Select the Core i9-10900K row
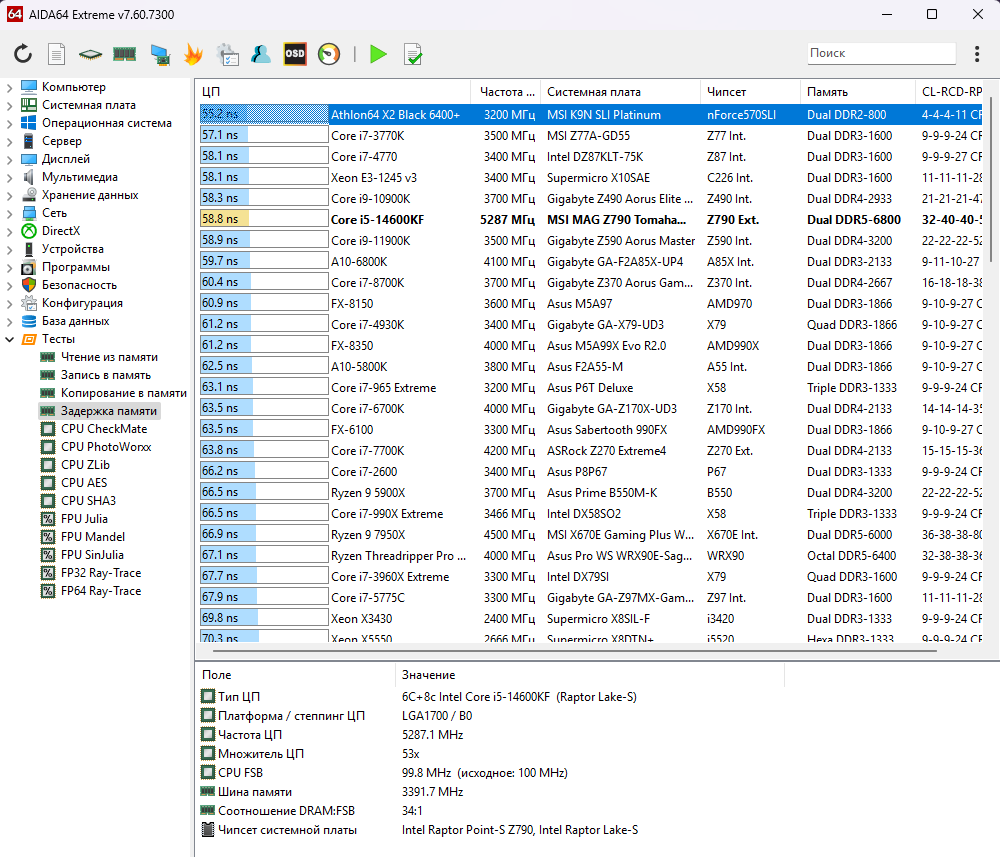Viewport: 1000px width, 857px height. click(x=591, y=198)
